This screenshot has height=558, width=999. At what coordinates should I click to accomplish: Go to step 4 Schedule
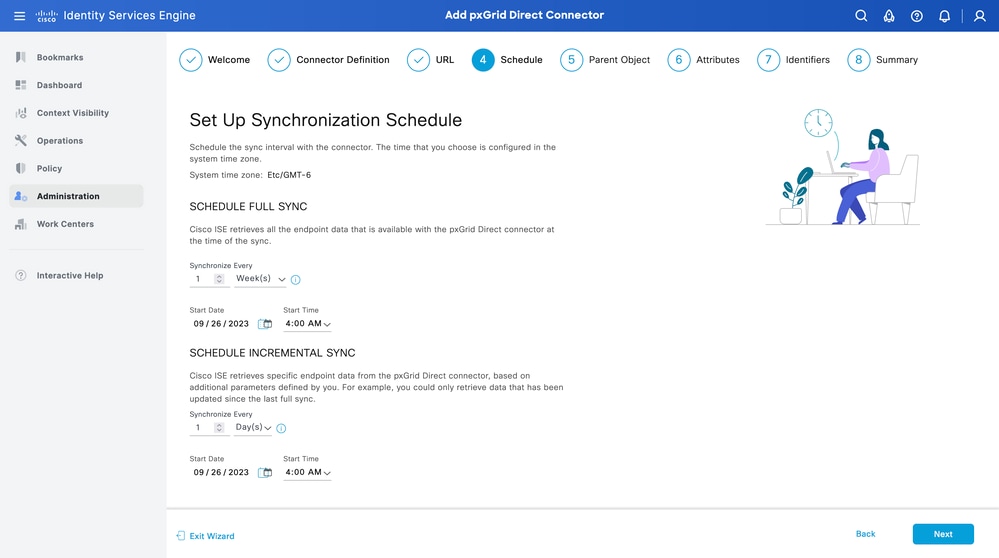point(507,60)
